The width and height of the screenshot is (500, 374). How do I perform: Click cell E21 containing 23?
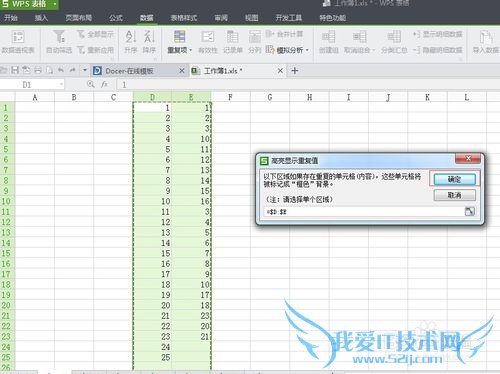pyautogui.click(x=191, y=316)
